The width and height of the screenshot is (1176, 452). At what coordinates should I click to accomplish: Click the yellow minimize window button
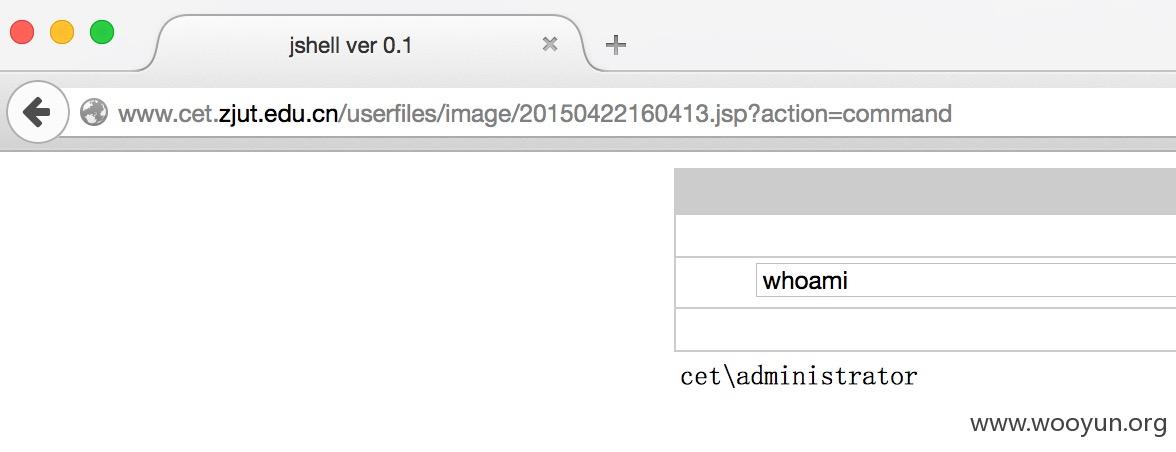(x=62, y=32)
